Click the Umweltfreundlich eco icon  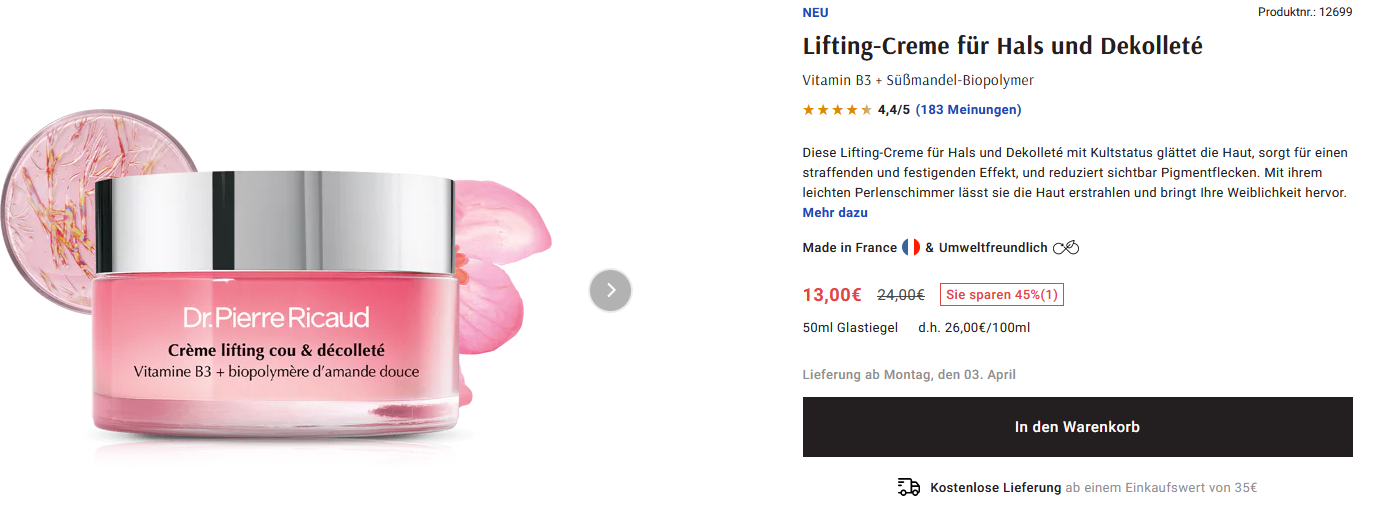coord(1066,248)
